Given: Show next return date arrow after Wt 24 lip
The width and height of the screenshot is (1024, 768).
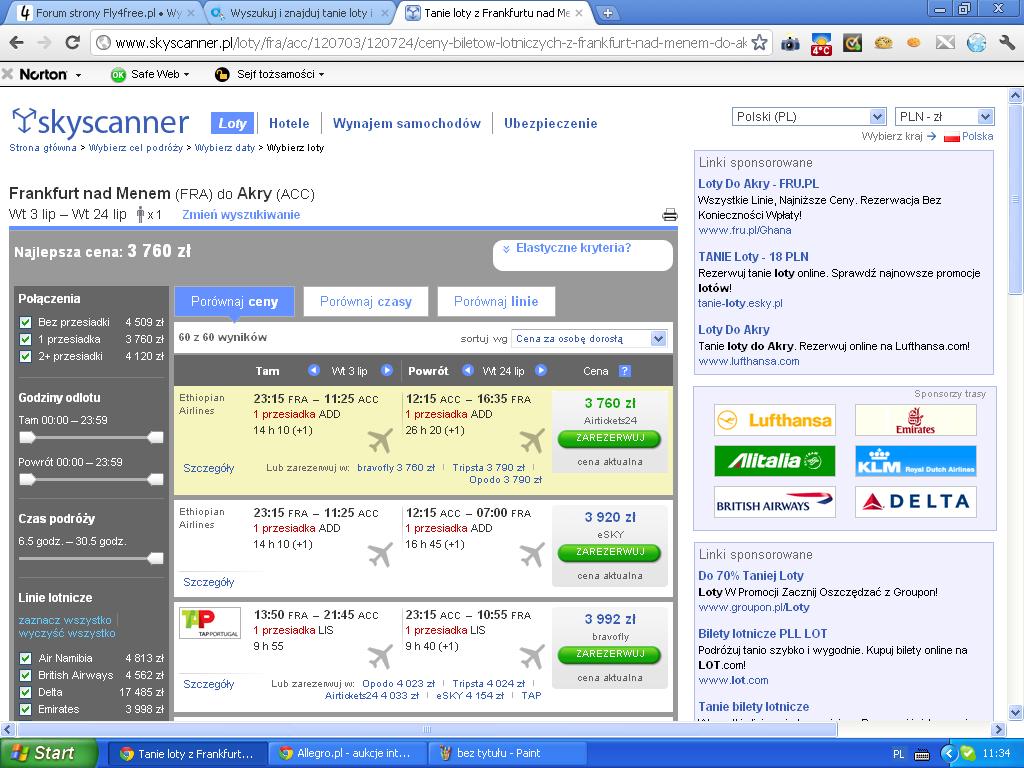Looking at the screenshot, I should click(x=541, y=370).
